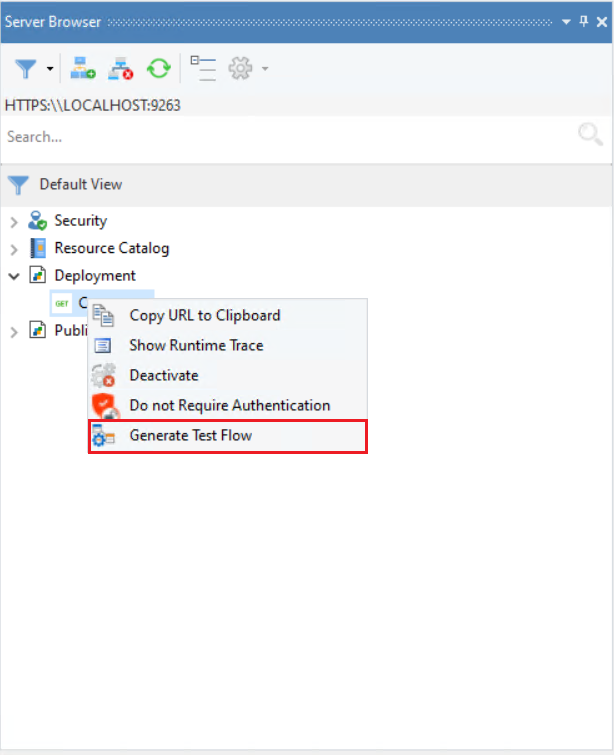Click the settings gear toolbar icon
Image resolution: width=614 pixels, height=755 pixels.
[x=240, y=69]
